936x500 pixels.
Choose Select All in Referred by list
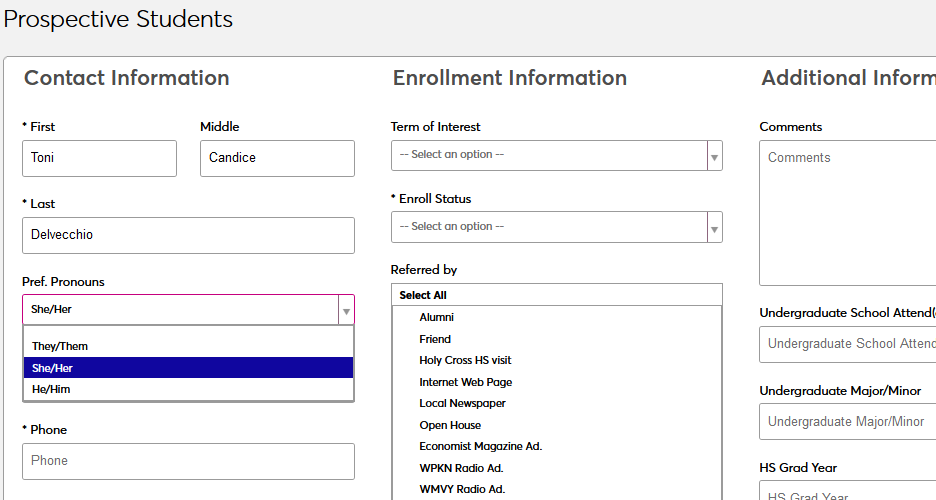click(x=423, y=295)
